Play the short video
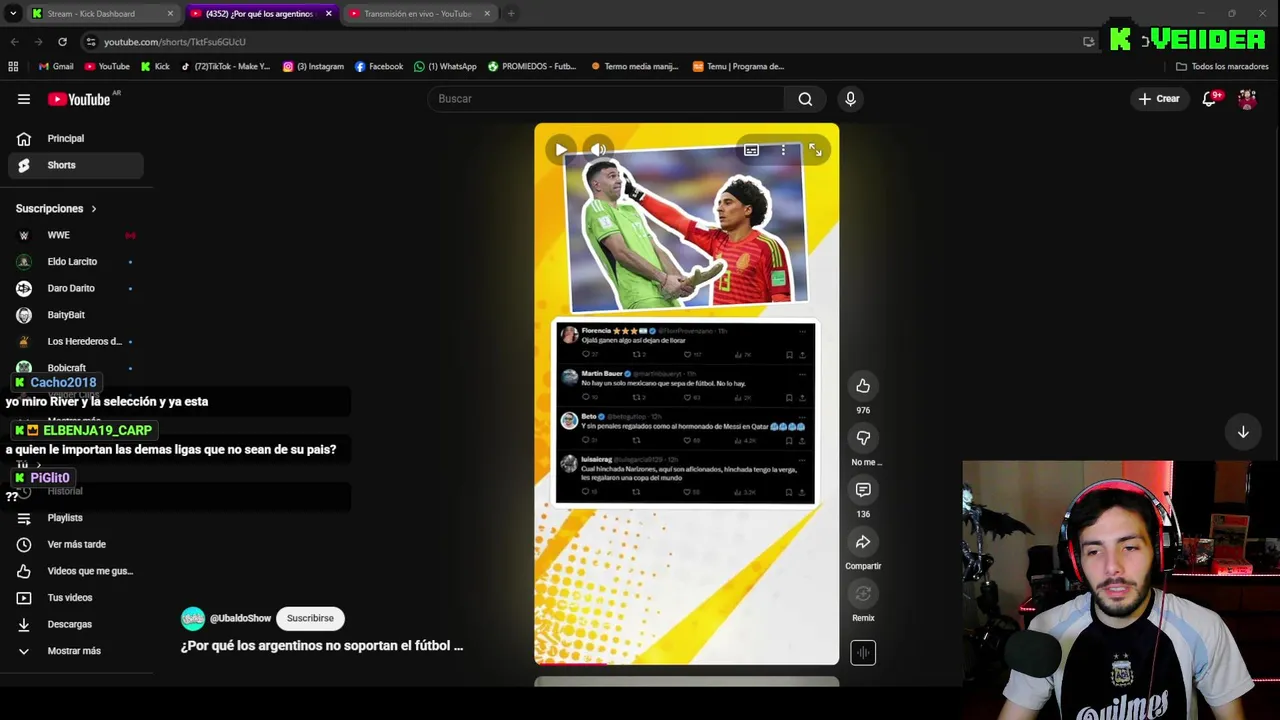This screenshot has width=1280, height=720. (x=561, y=150)
